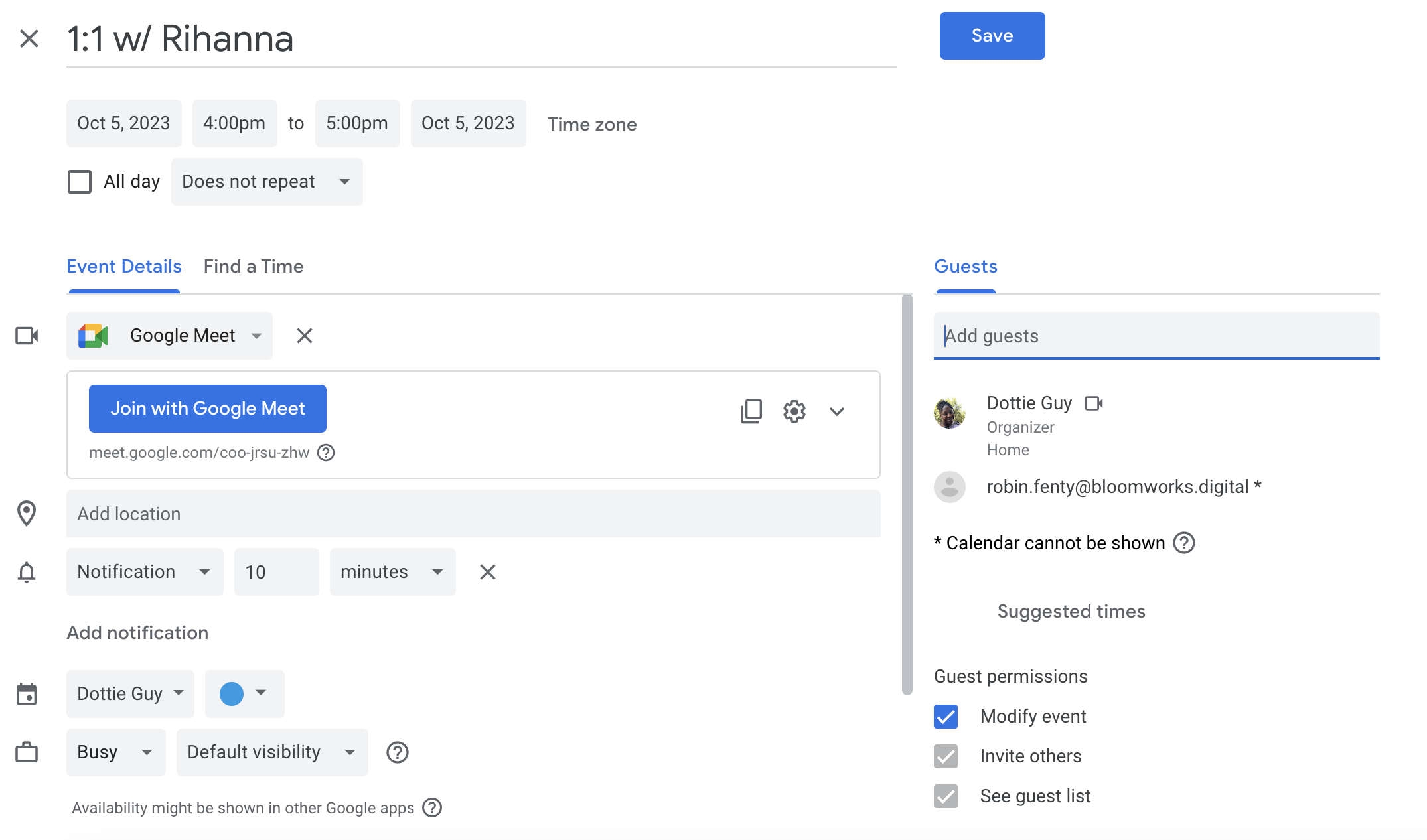Switch to the 'Find a Time' tab

(252, 266)
